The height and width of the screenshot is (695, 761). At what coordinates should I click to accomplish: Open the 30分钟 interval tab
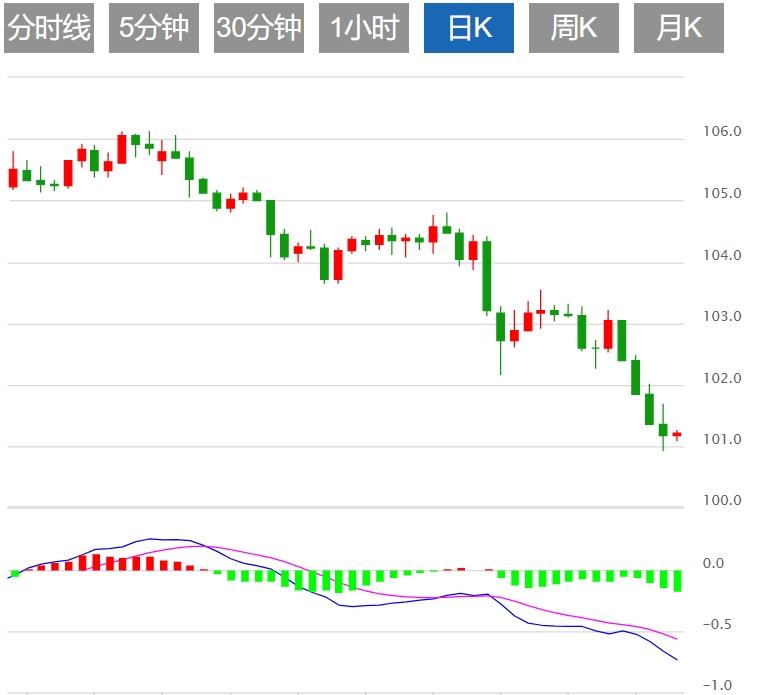pos(258,28)
